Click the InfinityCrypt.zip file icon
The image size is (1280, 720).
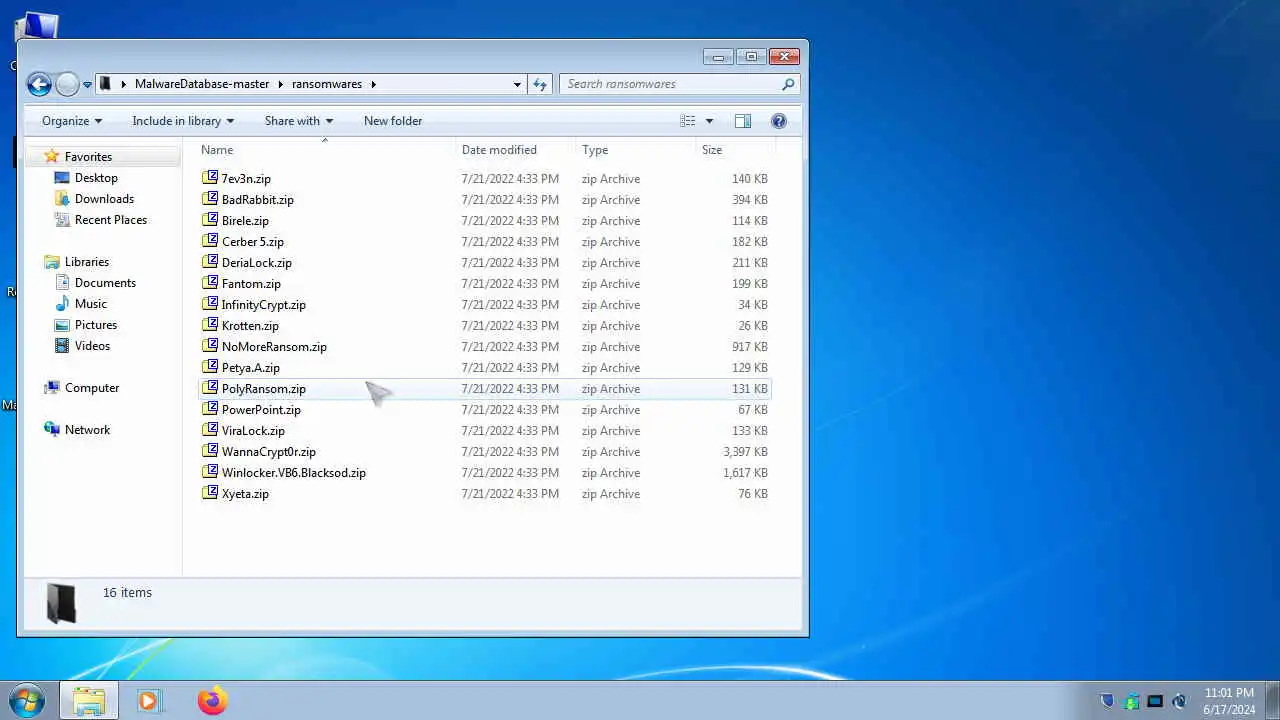tap(210, 304)
